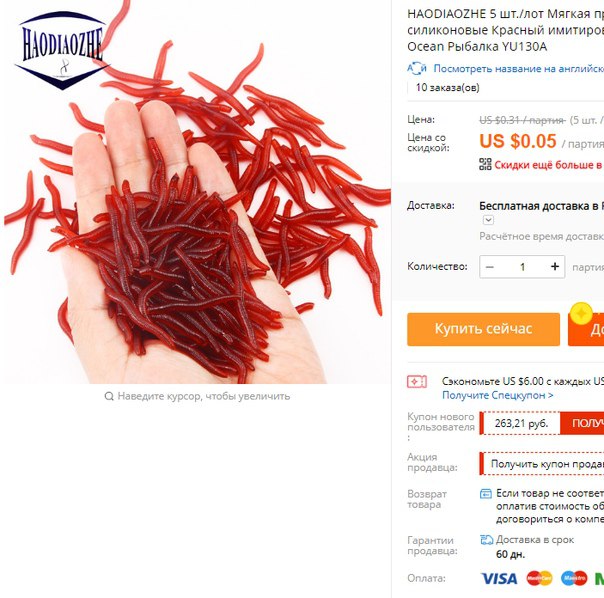Expand the delivery options dropdown arrow

tap(488, 220)
